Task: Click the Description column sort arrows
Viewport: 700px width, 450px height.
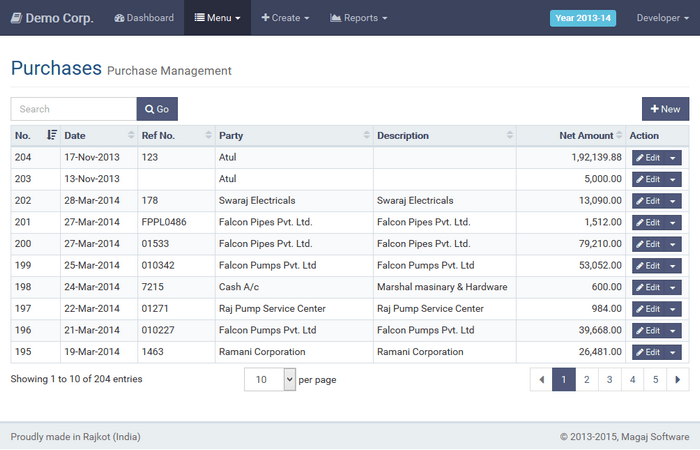Action: point(509,135)
